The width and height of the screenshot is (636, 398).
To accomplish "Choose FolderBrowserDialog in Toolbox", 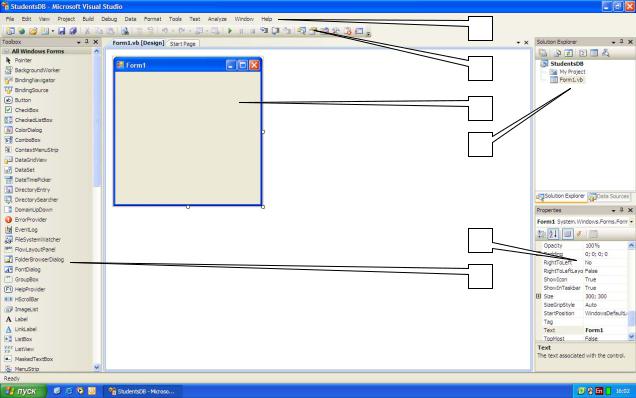I will [x=39, y=260].
